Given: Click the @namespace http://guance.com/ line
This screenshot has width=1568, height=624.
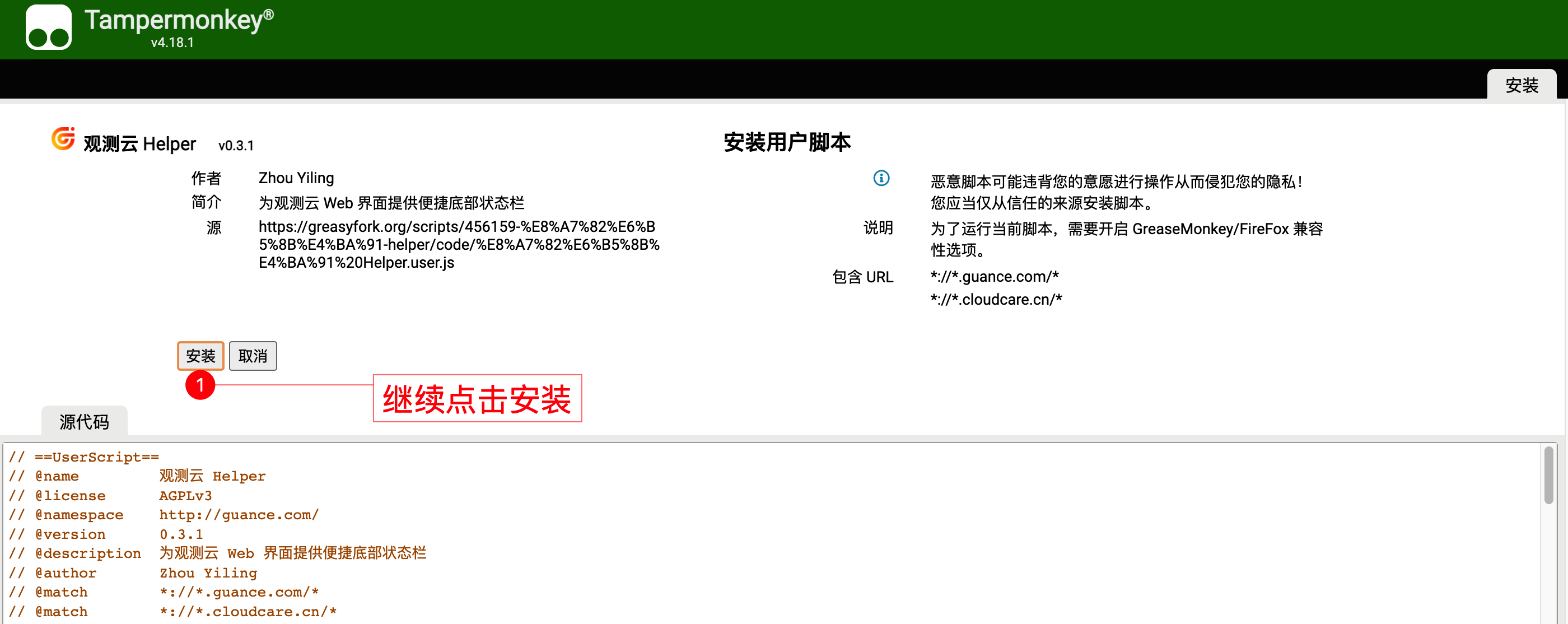Looking at the screenshot, I should [x=164, y=515].
